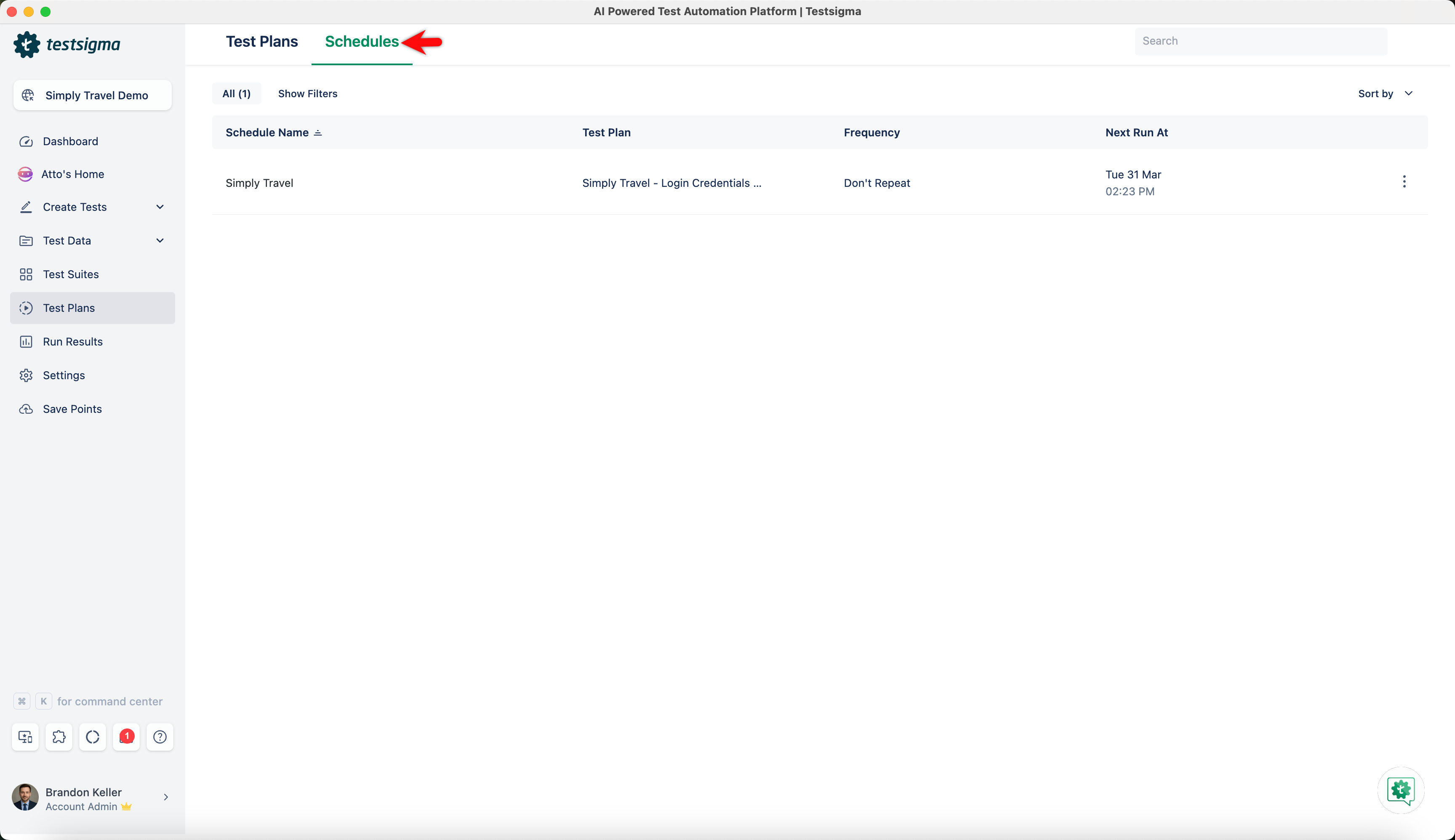Click the Testsigma logo
Viewport: 1455px width, 840px height.
67,45
